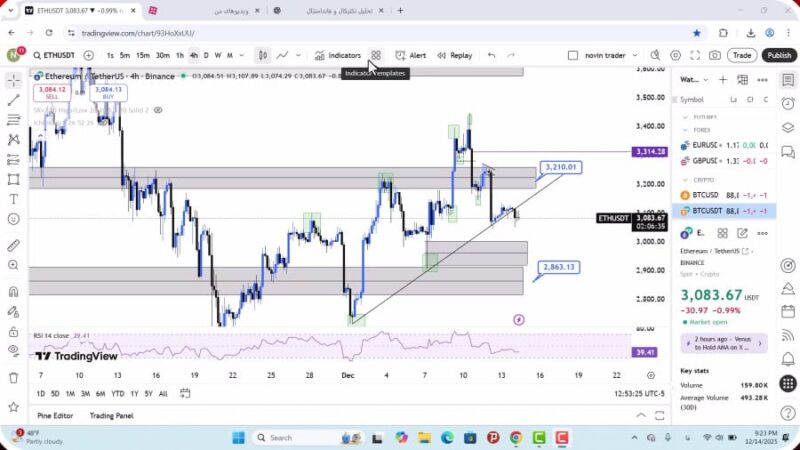Collapse the FOREX watchlist section
Image resolution: width=800 pixels, height=450 pixels.
coord(686,129)
